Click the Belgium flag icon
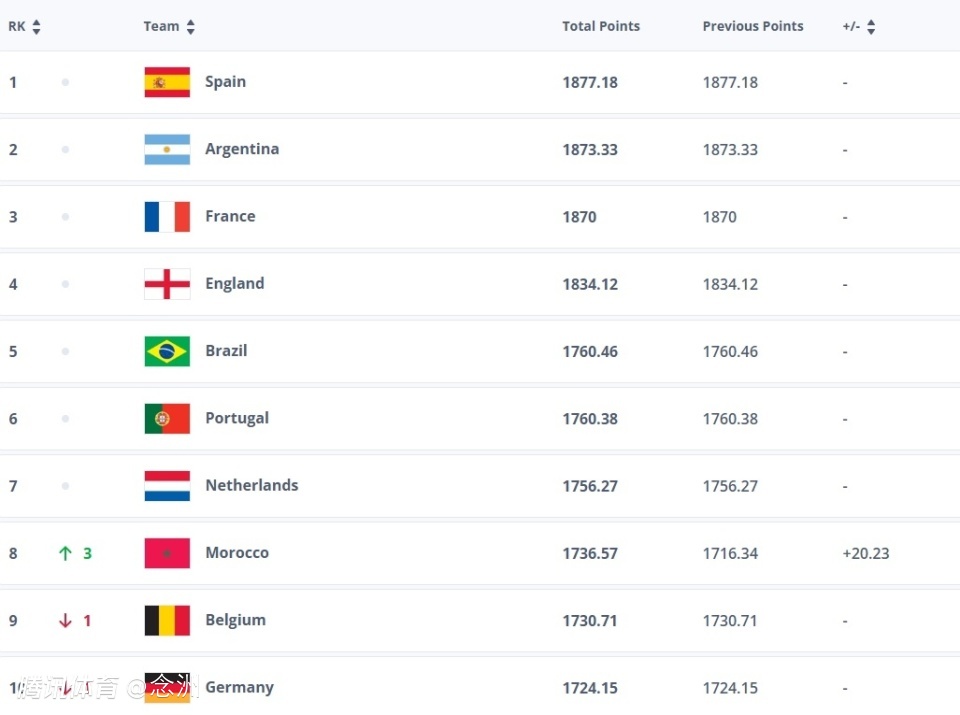 (167, 620)
